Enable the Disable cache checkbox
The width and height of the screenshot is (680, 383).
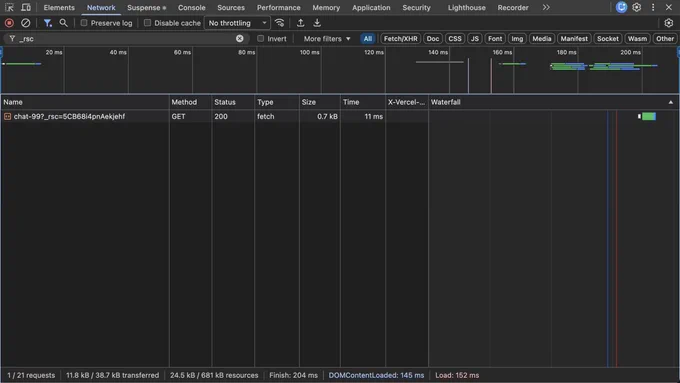pyautogui.click(x=147, y=23)
